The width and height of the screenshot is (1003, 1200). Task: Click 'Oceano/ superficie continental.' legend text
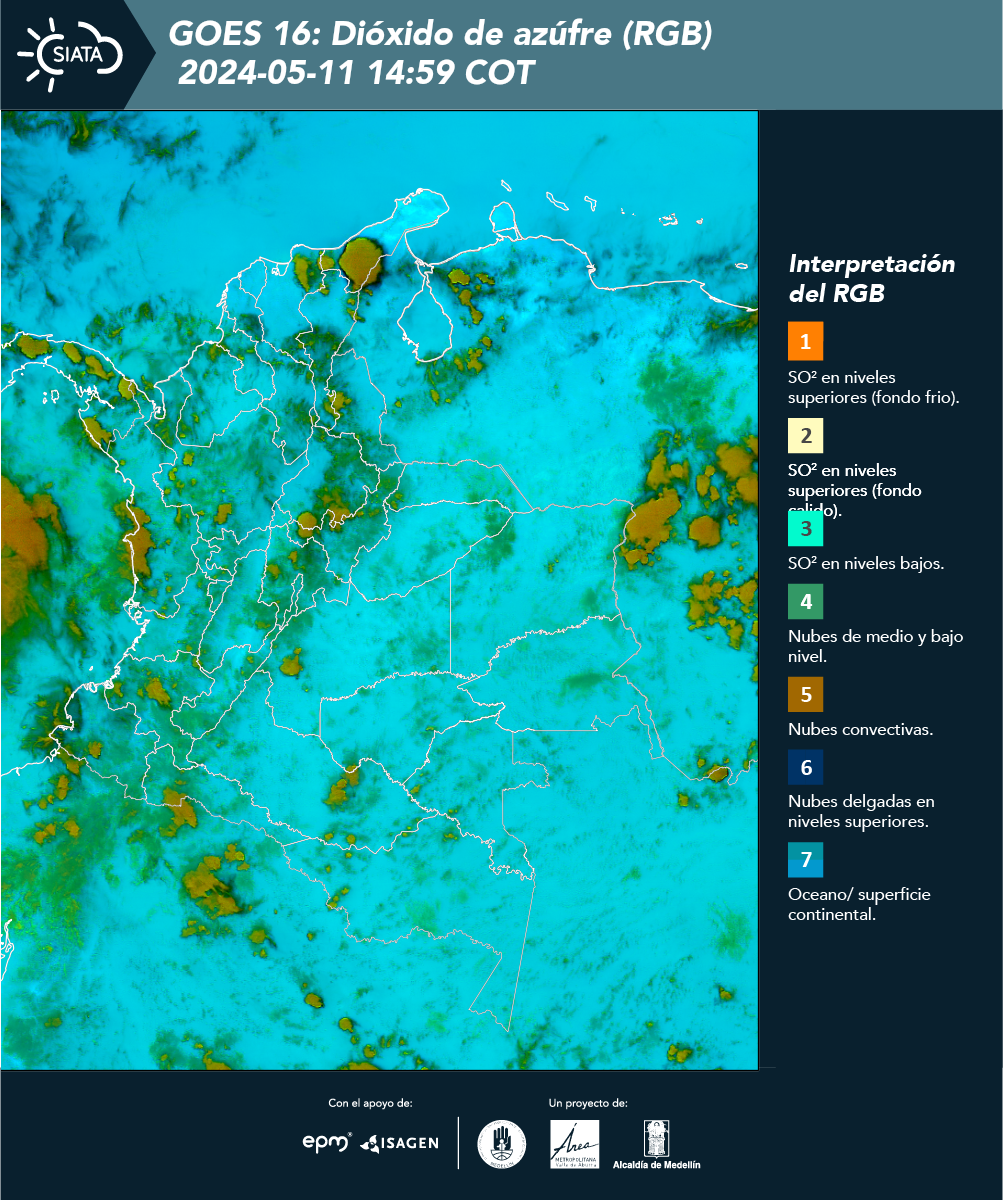click(859, 904)
